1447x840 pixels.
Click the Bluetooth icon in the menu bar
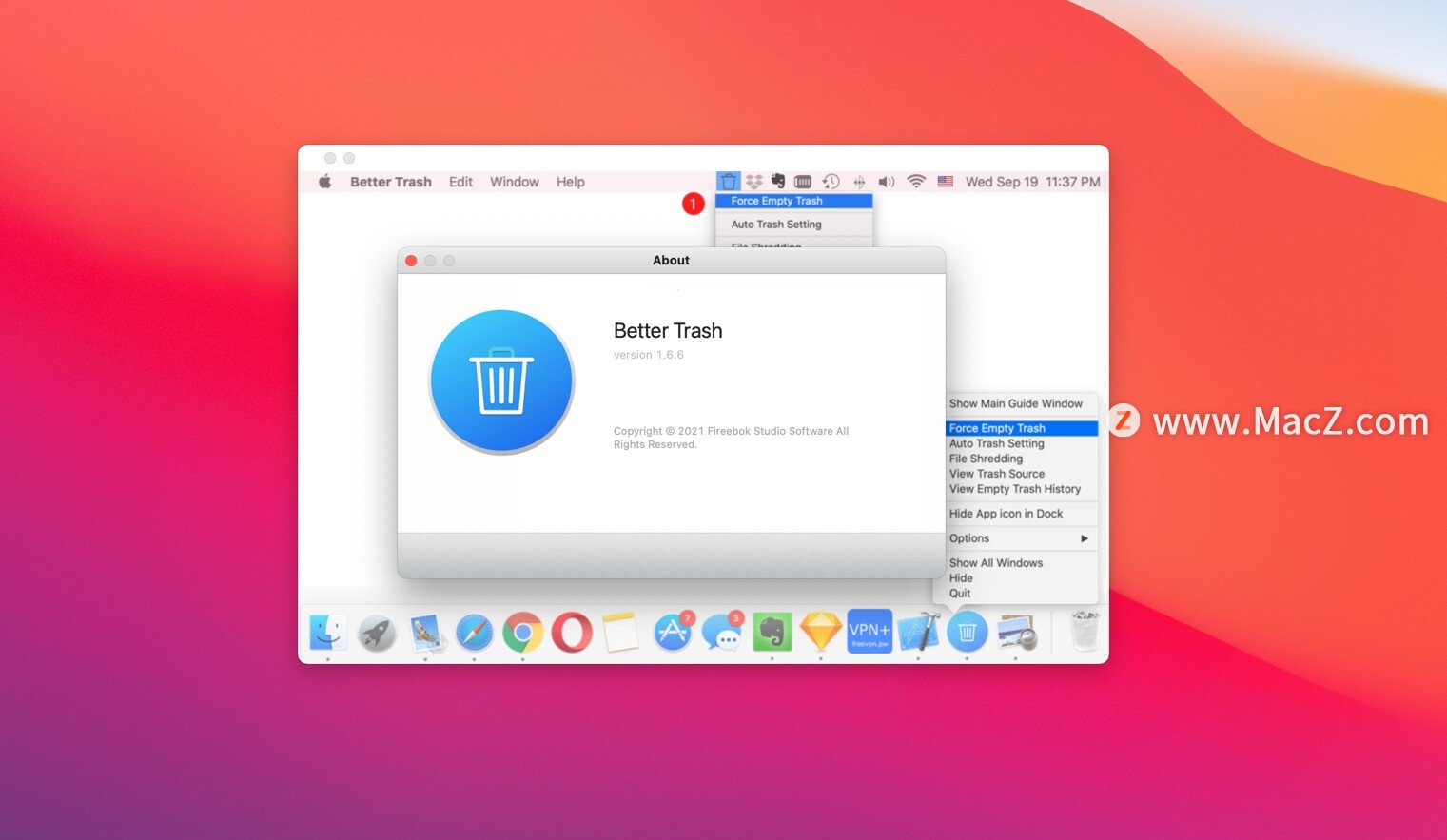tap(859, 182)
